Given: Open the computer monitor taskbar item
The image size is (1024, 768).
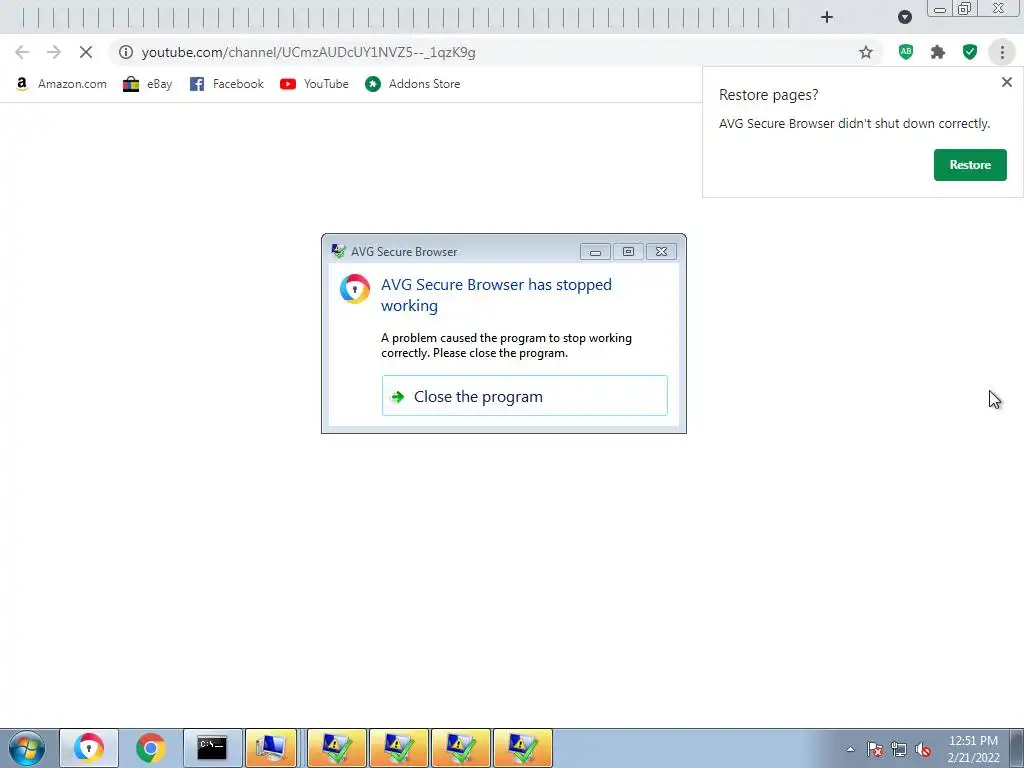Looking at the screenshot, I should 270,748.
